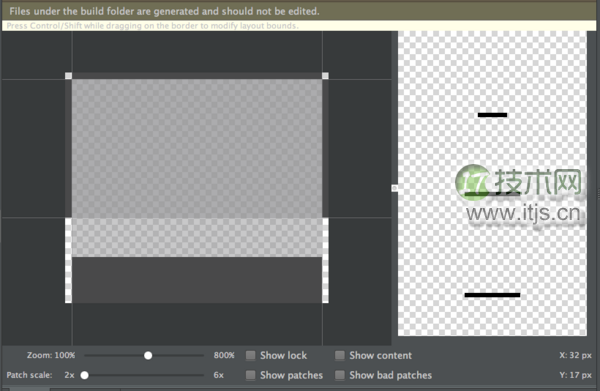The width and height of the screenshot is (600, 391).
Task: Tick the Show patches checkbox
Action: (250, 375)
